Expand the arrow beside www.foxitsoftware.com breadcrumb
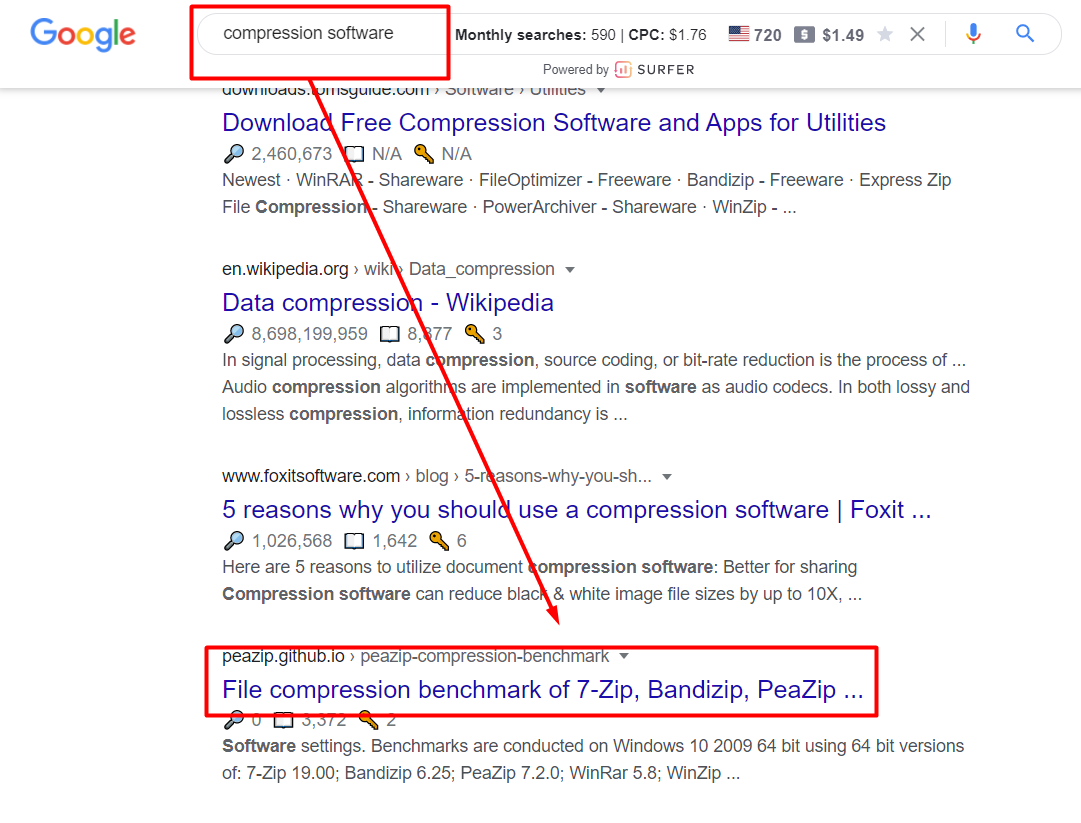Screen dimensions: 1081x823 (667, 476)
